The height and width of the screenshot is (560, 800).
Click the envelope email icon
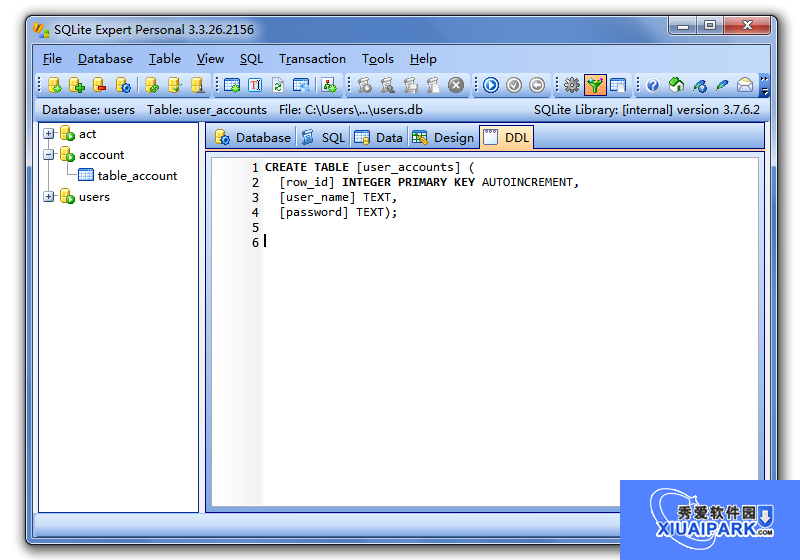coord(745,85)
